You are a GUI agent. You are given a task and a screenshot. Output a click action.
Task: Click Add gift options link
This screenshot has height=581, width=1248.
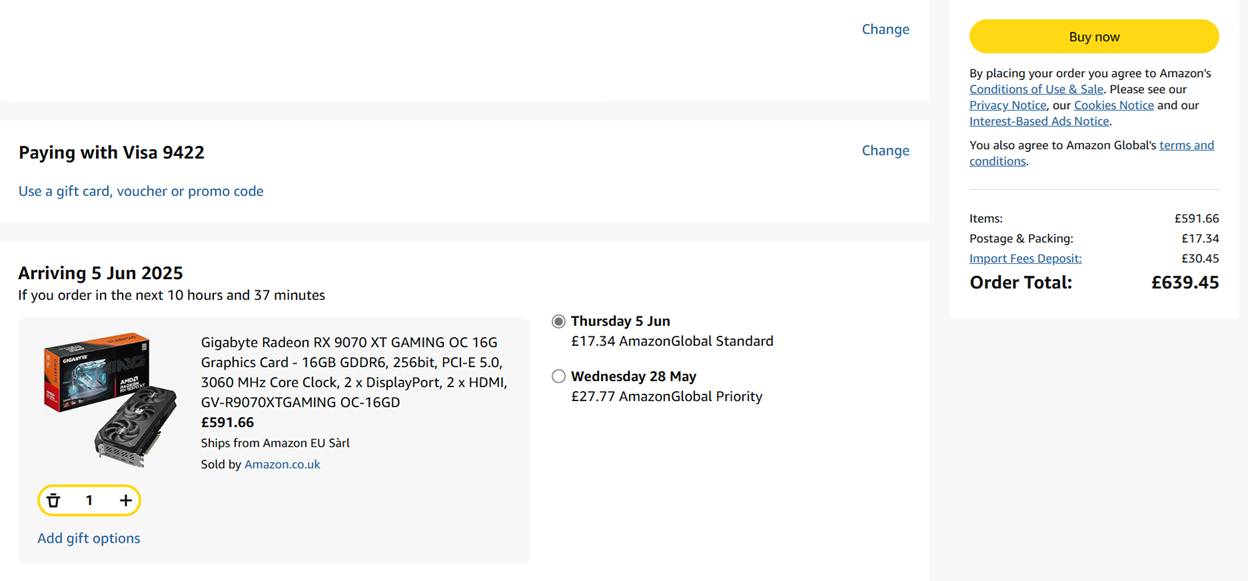click(89, 538)
